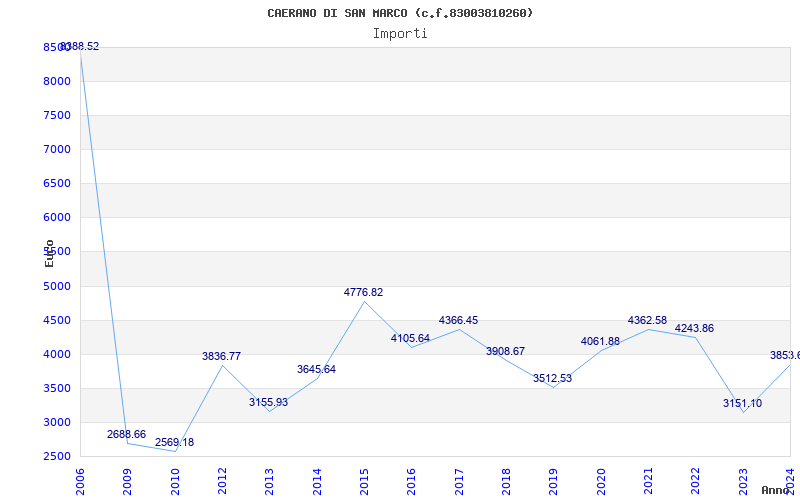The width and height of the screenshot is (800, 500).
Task: Click x-axis year 2023
Action: (743, 481)
